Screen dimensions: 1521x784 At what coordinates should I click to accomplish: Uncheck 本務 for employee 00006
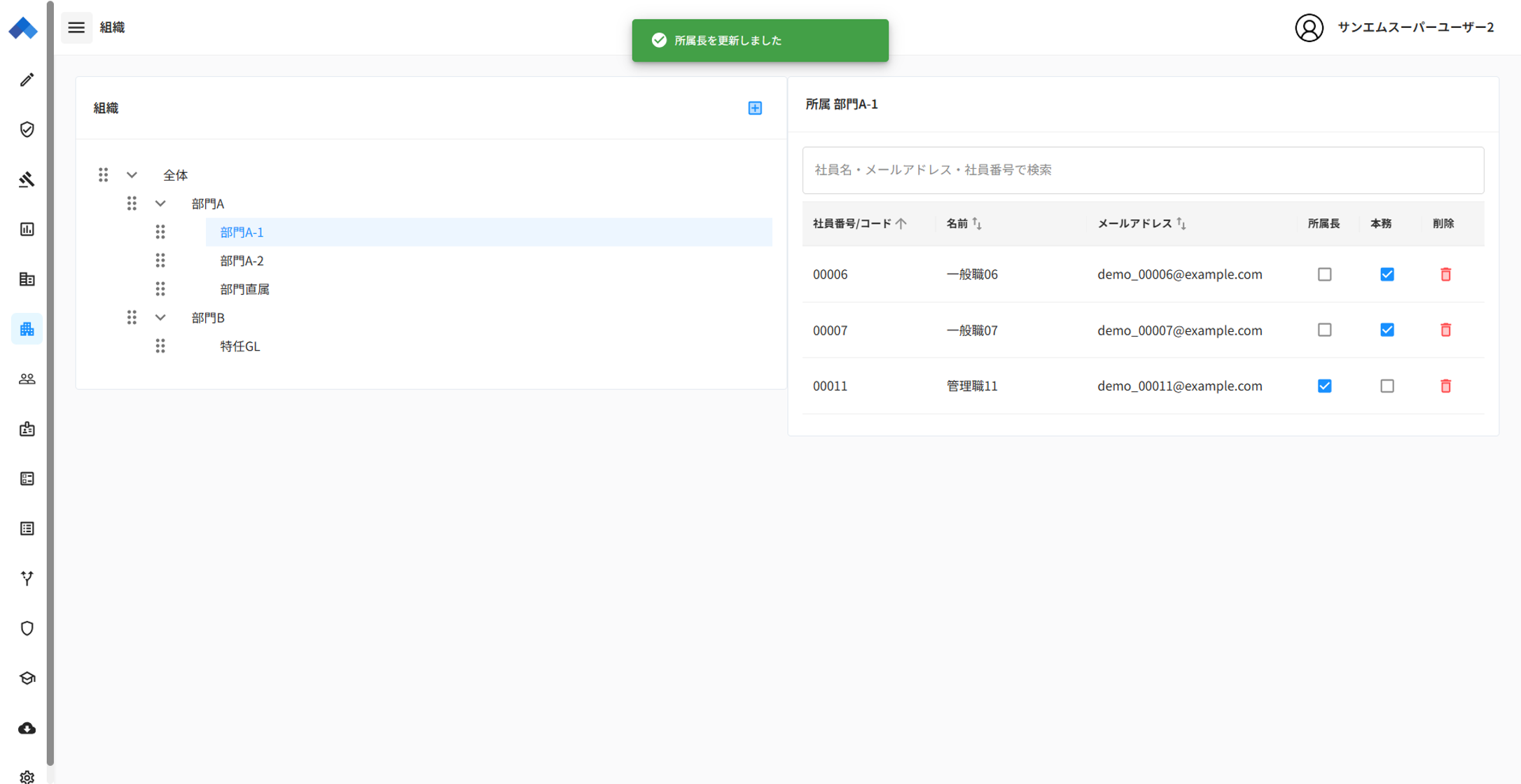point(1387,274)
